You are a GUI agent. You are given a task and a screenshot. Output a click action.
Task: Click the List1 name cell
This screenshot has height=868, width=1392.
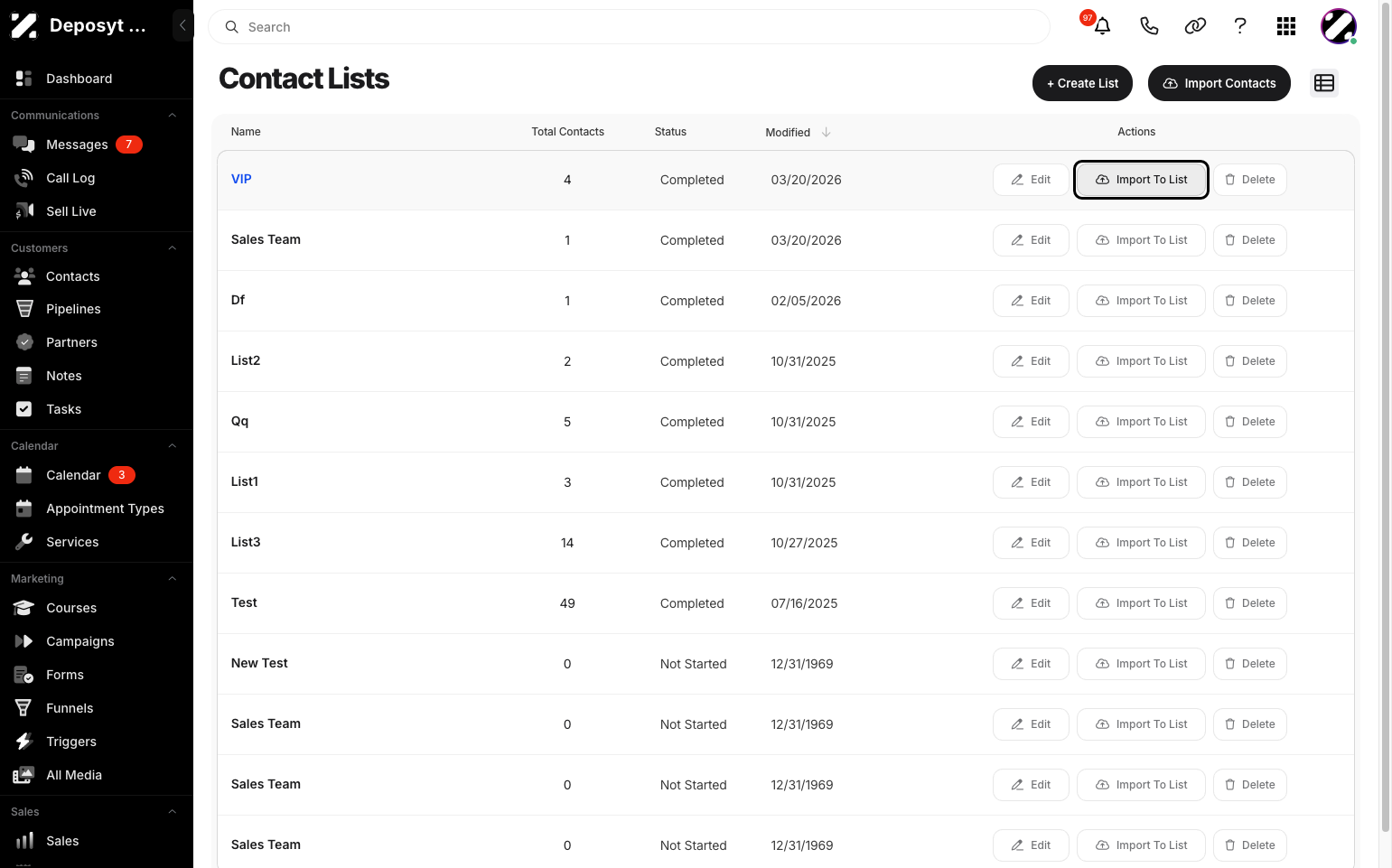point(245,481)
